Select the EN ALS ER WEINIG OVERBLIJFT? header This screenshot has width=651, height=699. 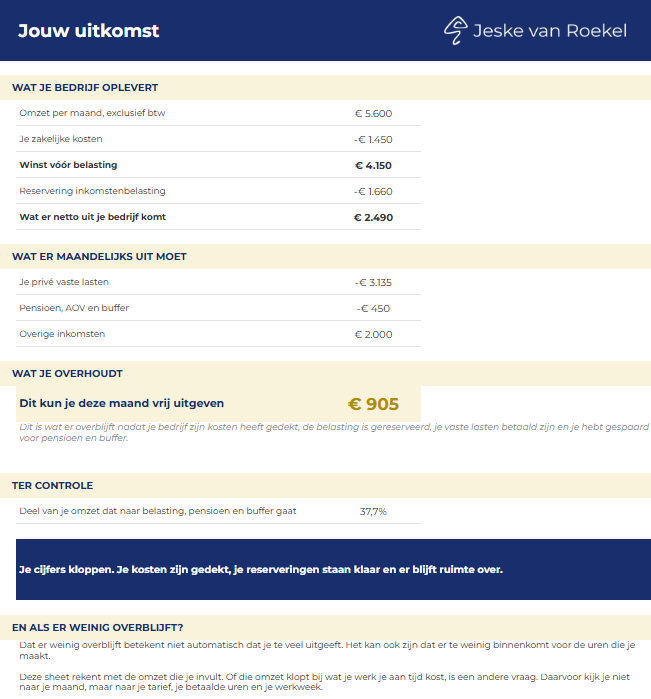point(97,628)
